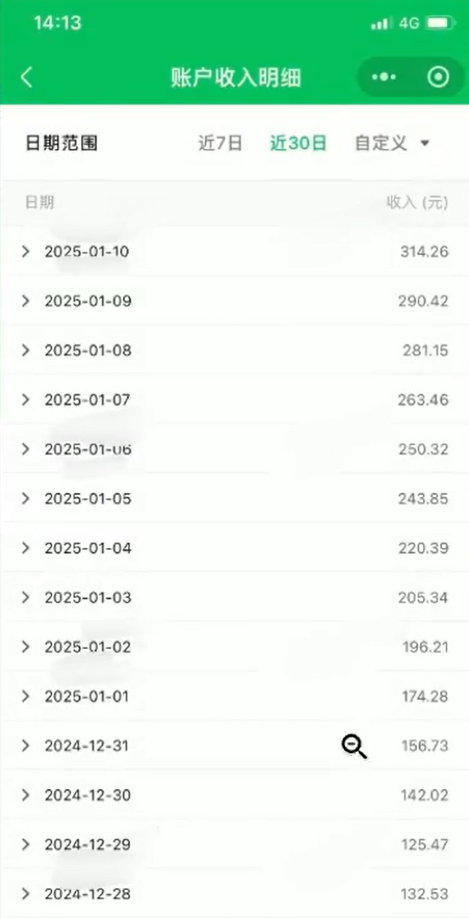Expand the 2025-01-10 income row
This screenshot has height=918, width=469.
click(x=234, y=252)
